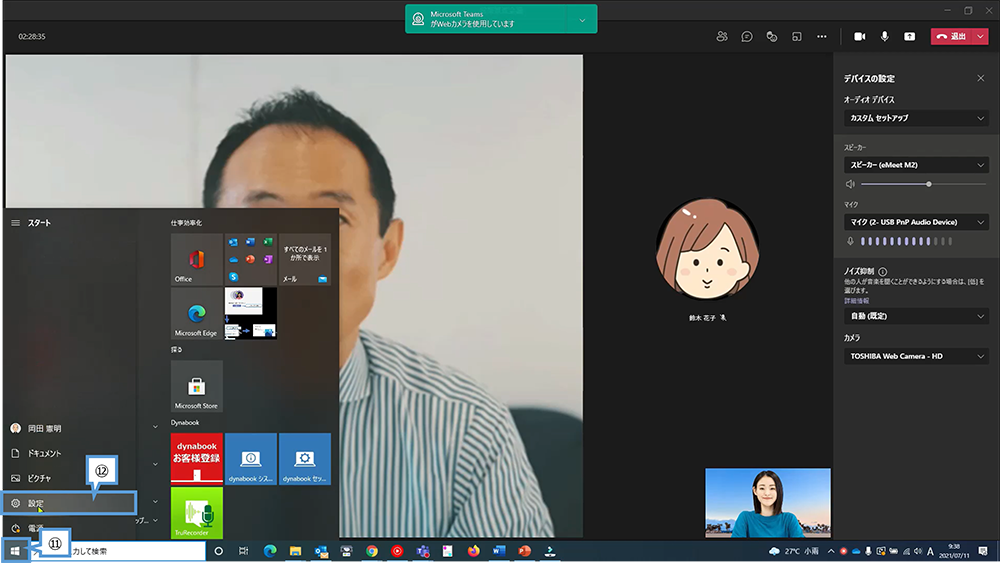This screenshot has height=563, width=1000.
Task: Leave the meeting with the red 退出 button
Action: 952,36
